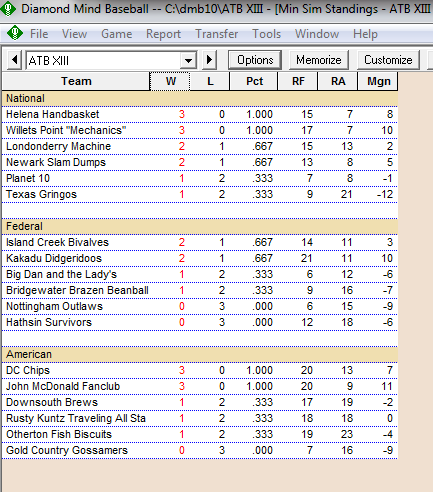The height and width of the screenshot is (492, 433).
Task: Open the Game menu
Action: [117, 34]
